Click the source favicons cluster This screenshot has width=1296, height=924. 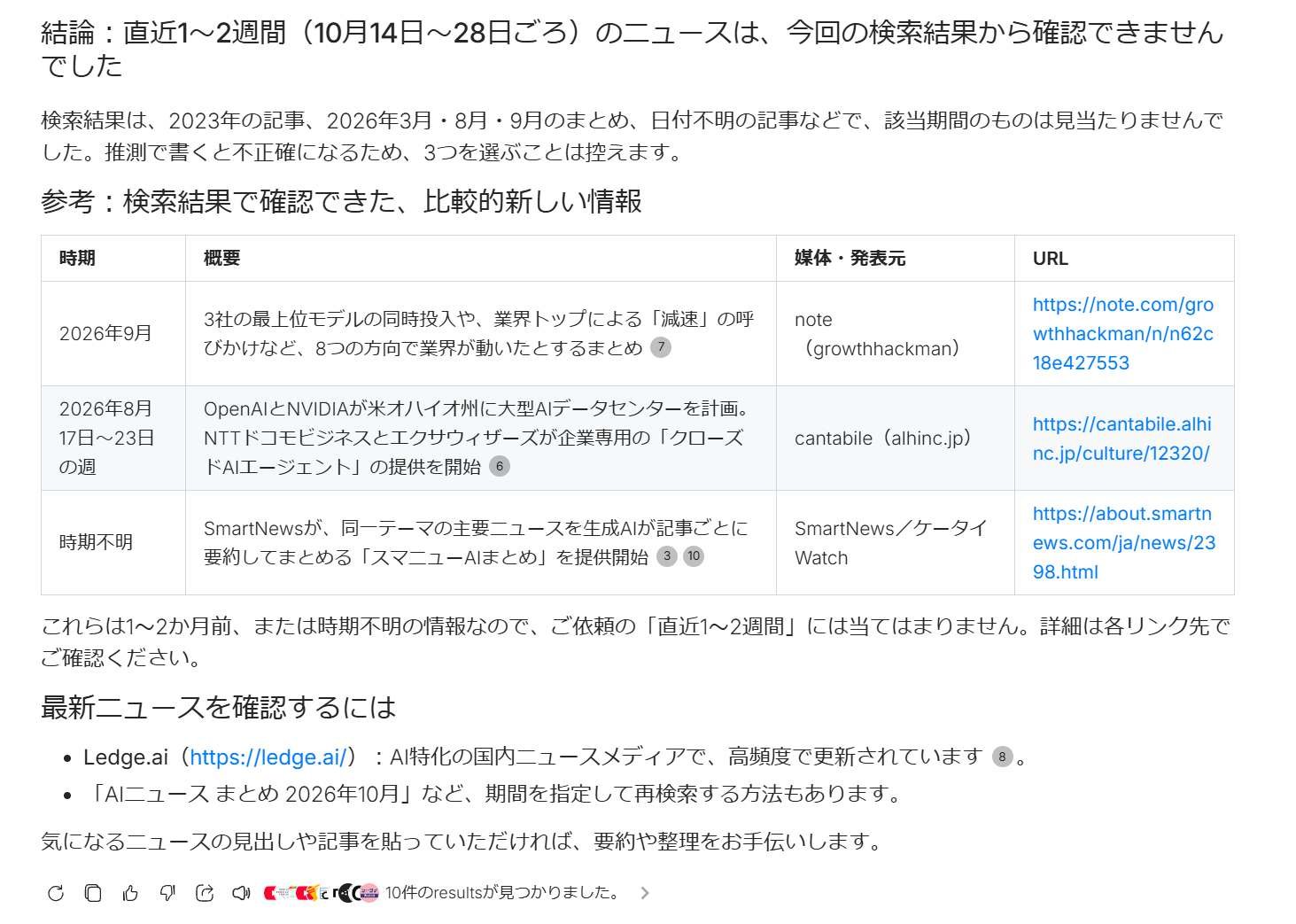click(322, 893)
